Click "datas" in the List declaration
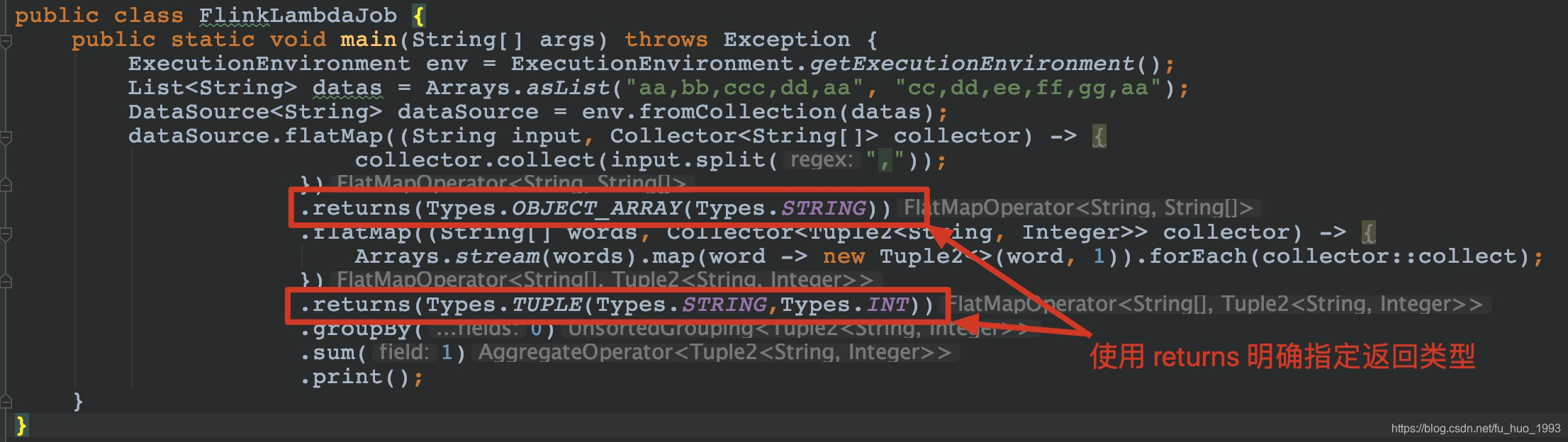This screenshot has width=1568, height=442. [x=347, y=88]
